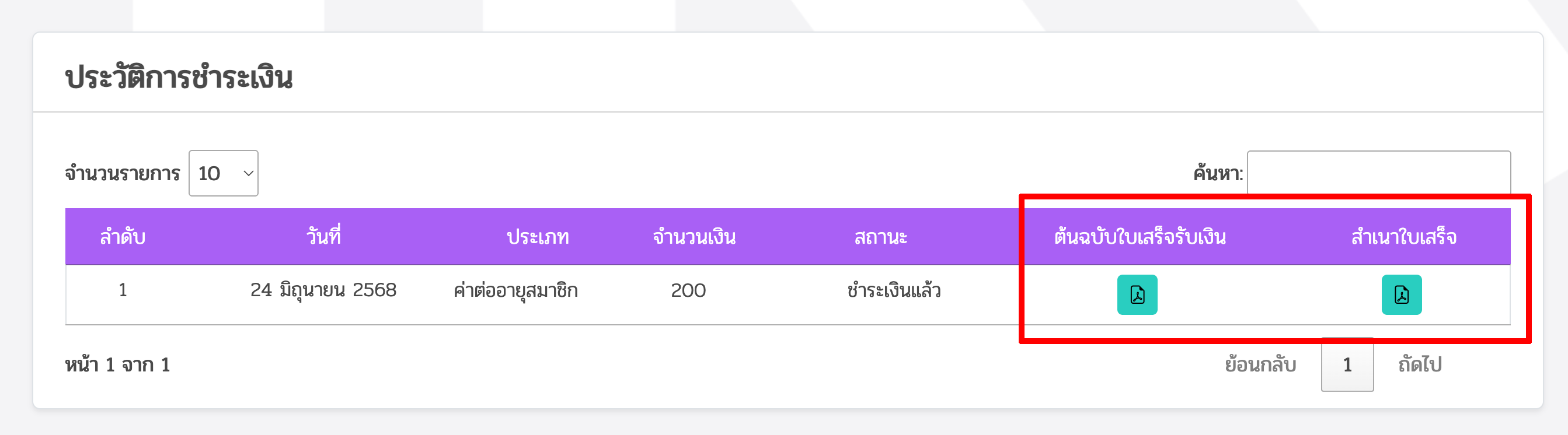Click the amount 200 cell
1568x435 pixels.
click(x=688, y=291)
